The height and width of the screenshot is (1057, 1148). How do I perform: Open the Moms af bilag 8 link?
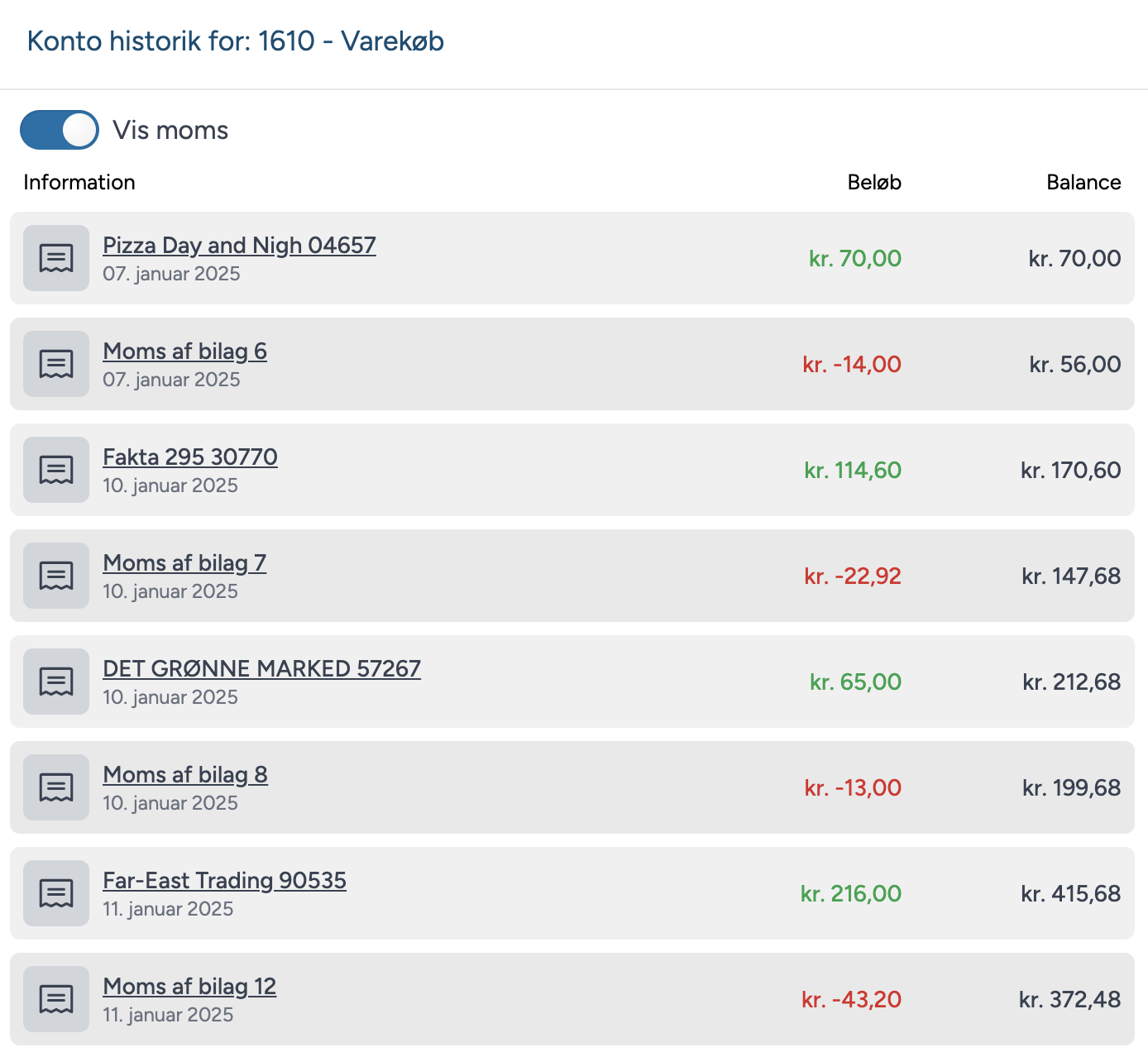(x=184, y=775)
